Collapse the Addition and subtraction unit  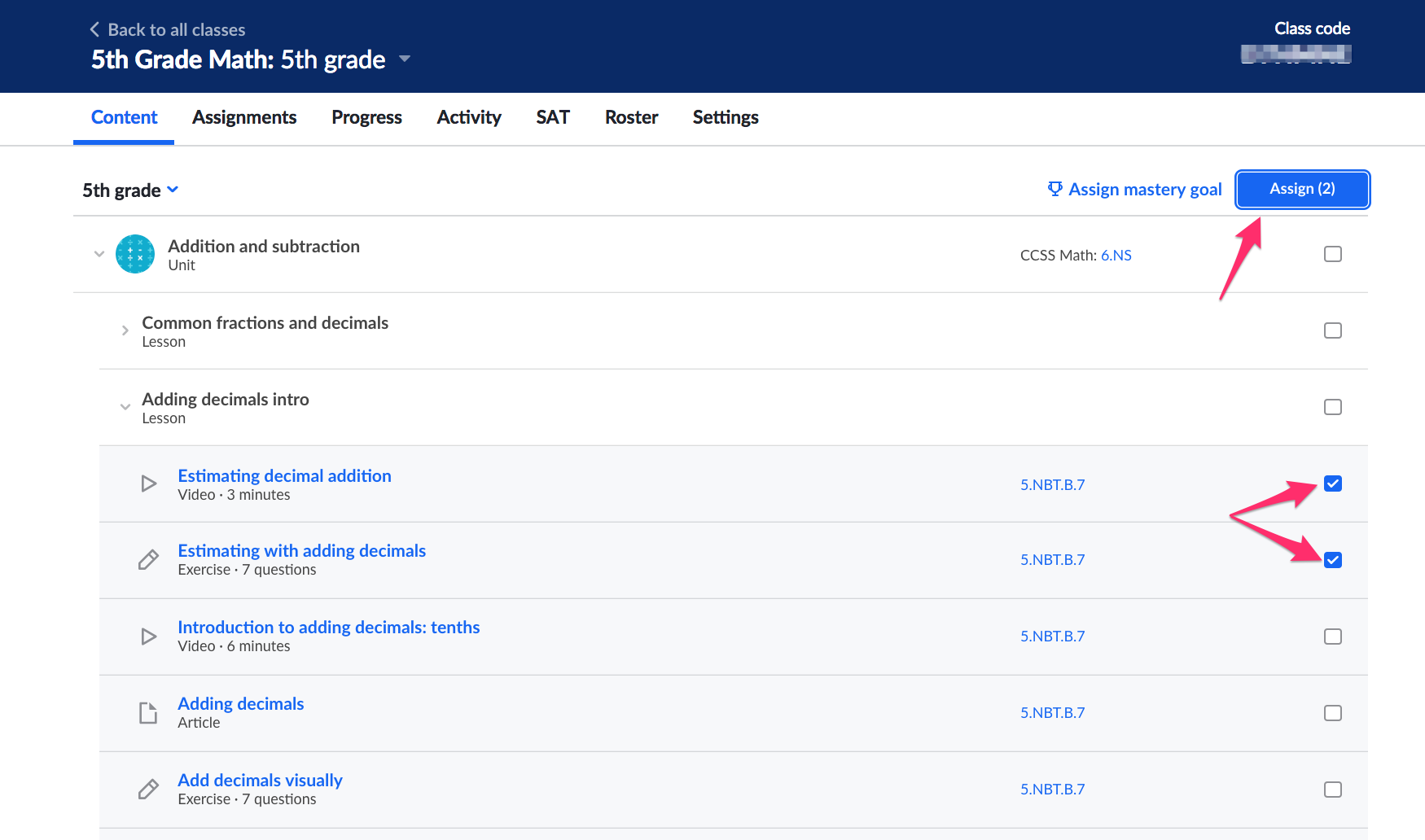click(99, 254)
